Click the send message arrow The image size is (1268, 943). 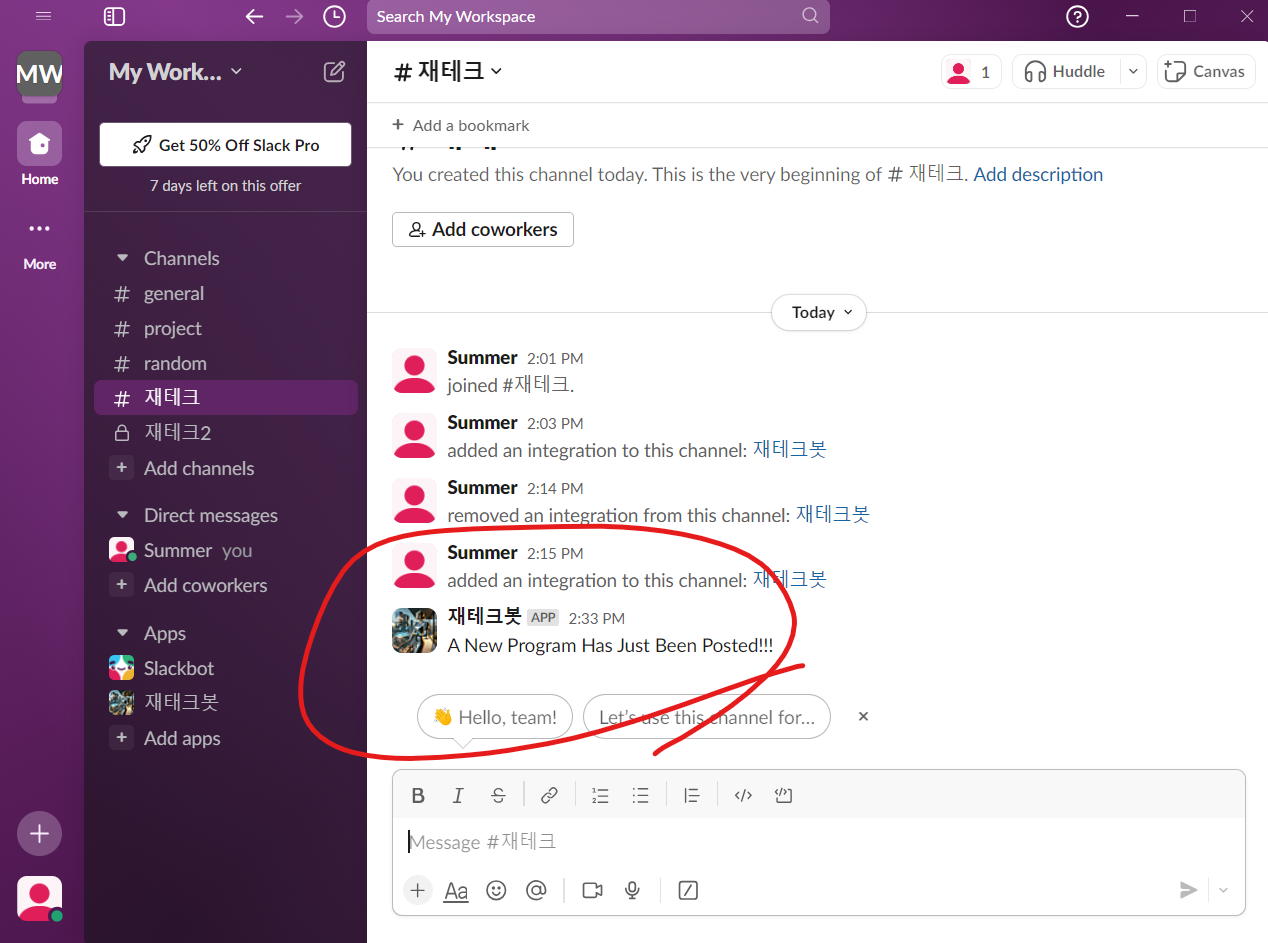click(1188, 890)
